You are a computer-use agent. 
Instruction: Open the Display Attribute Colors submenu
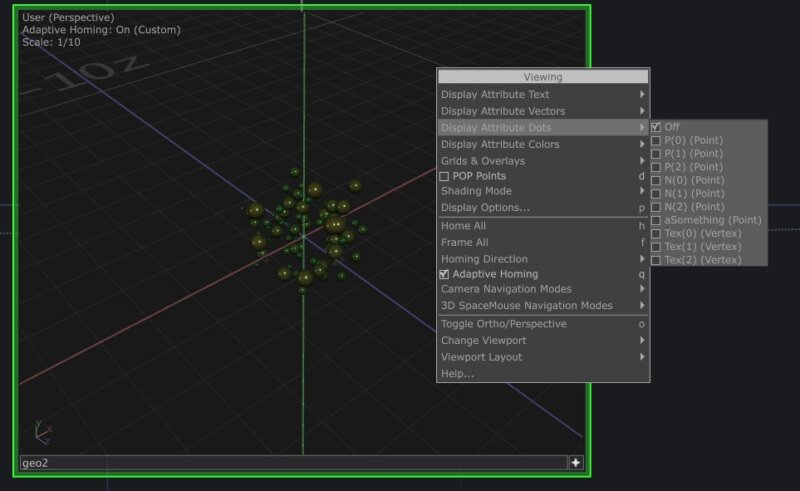point(540,145)
